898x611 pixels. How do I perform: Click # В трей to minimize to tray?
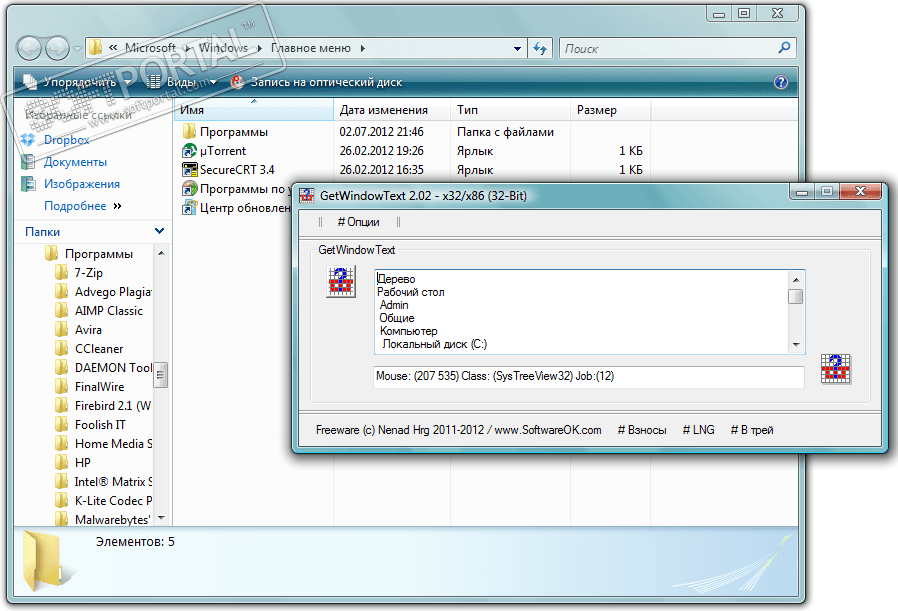point(752,430)
